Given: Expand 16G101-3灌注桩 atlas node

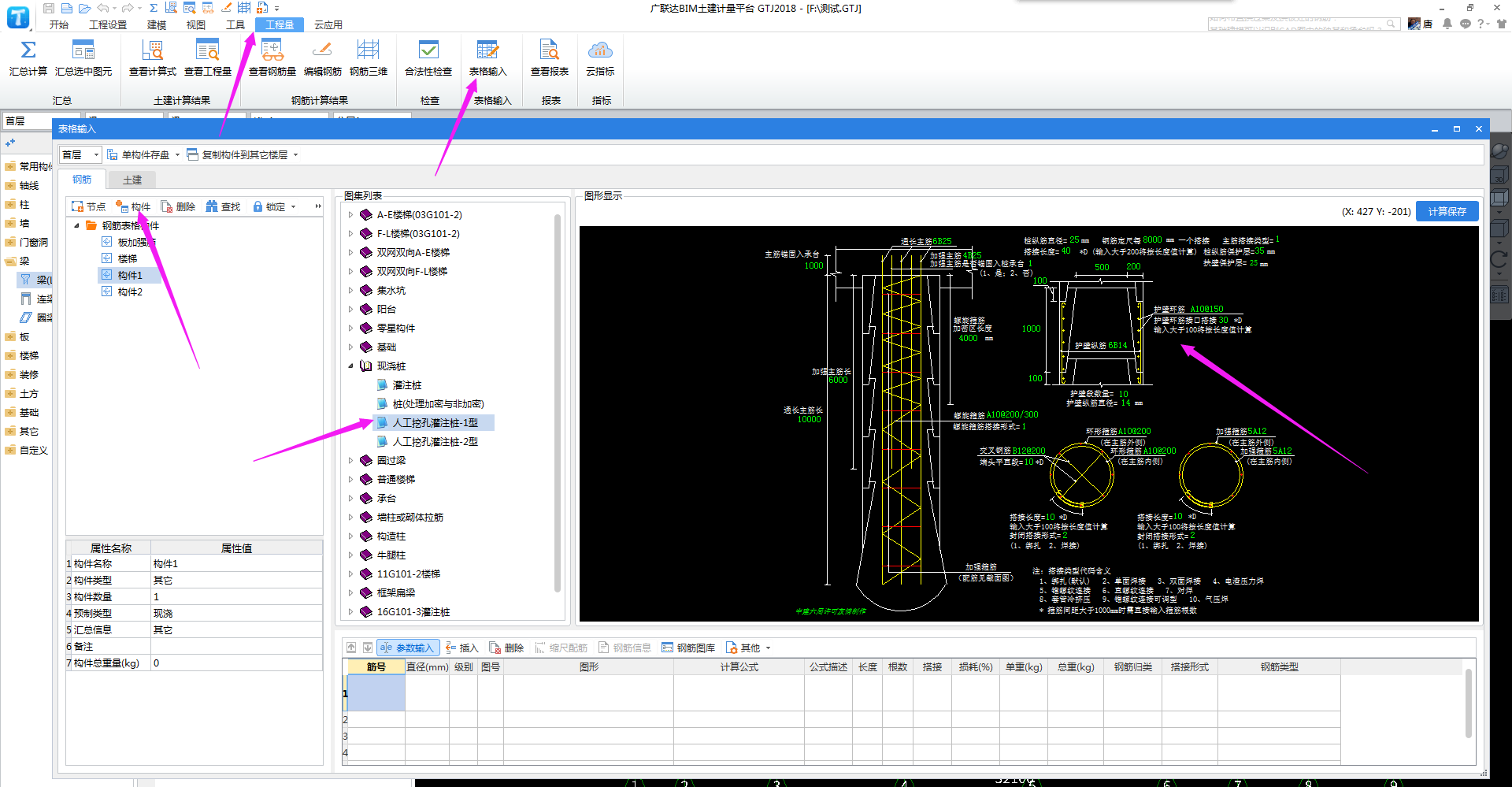Looking at the screenshot, I should (350, 611).
